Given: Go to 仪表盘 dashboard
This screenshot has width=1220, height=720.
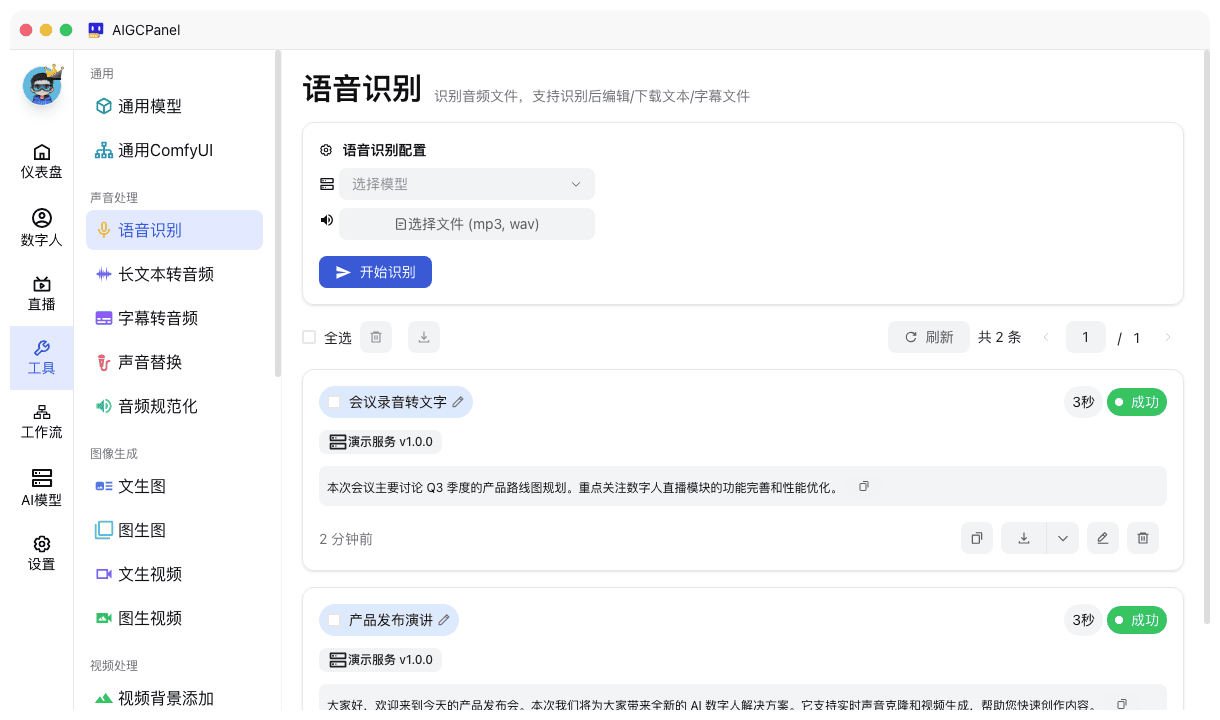Looking at the screenshot, I should [42, 161].
